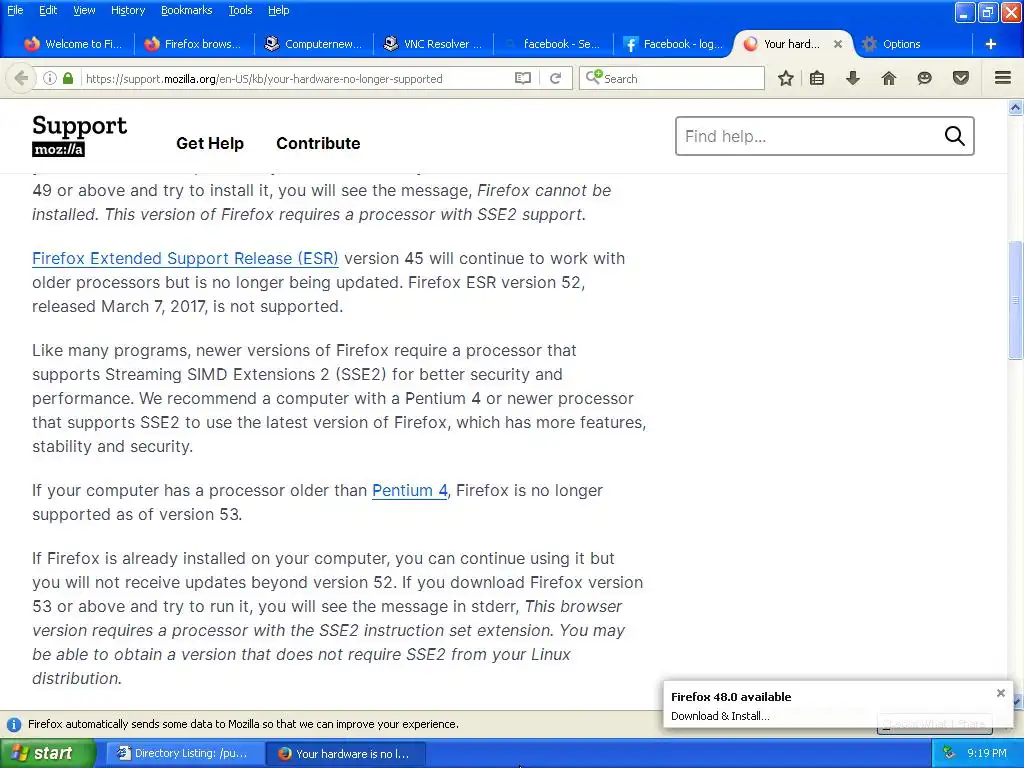Follow Firefox Extended Support Release (ESR) link
The height and width of the screenshot is (768, 1024).
coord(185,259)
